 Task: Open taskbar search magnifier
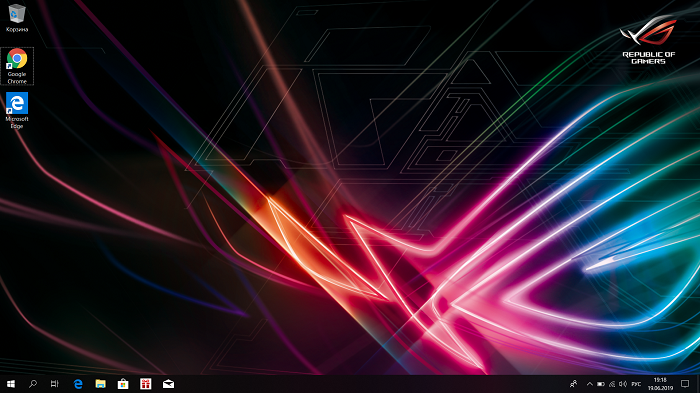[x=33, y=384]
